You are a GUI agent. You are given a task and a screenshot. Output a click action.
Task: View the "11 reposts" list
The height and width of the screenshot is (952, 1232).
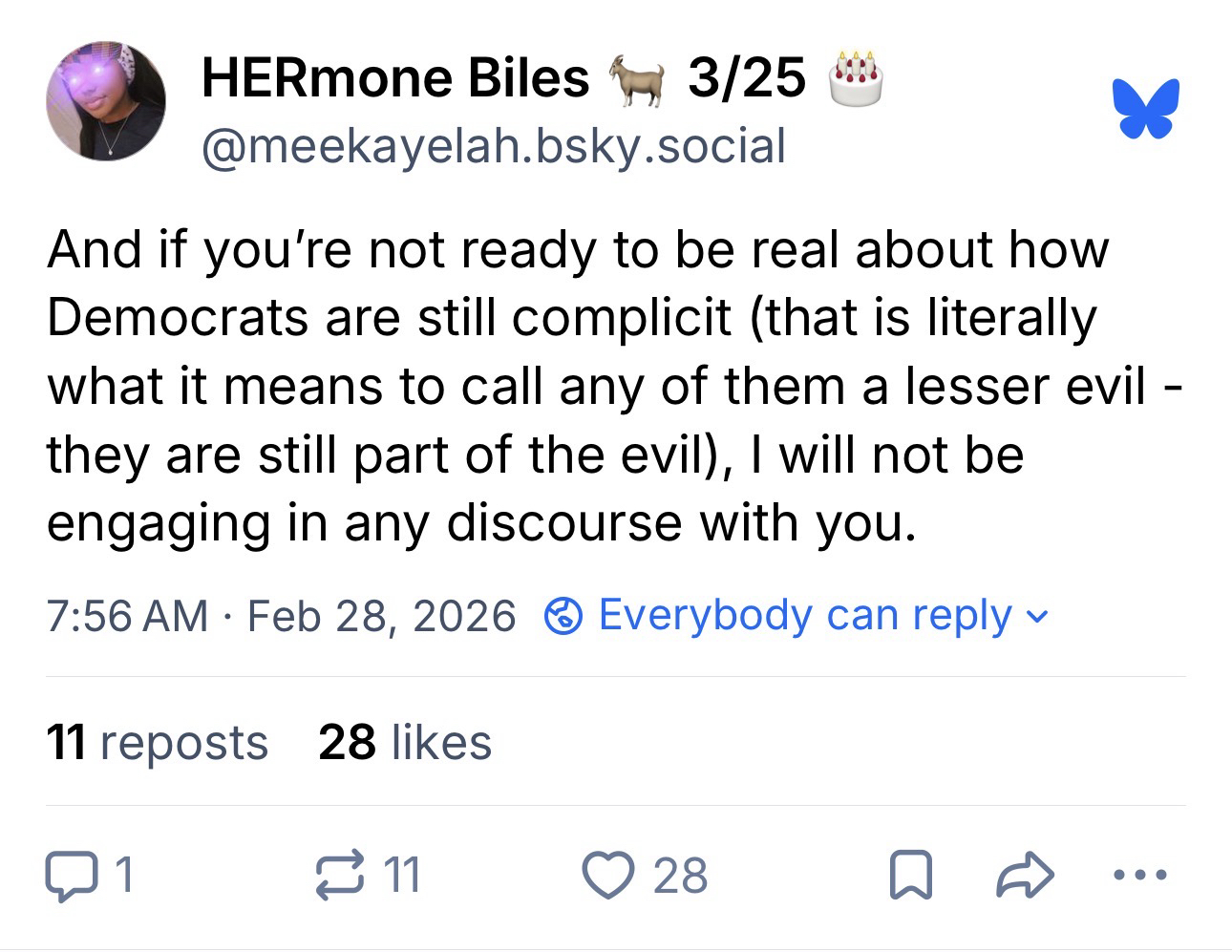pyautogui.click(x=158, y=742)
